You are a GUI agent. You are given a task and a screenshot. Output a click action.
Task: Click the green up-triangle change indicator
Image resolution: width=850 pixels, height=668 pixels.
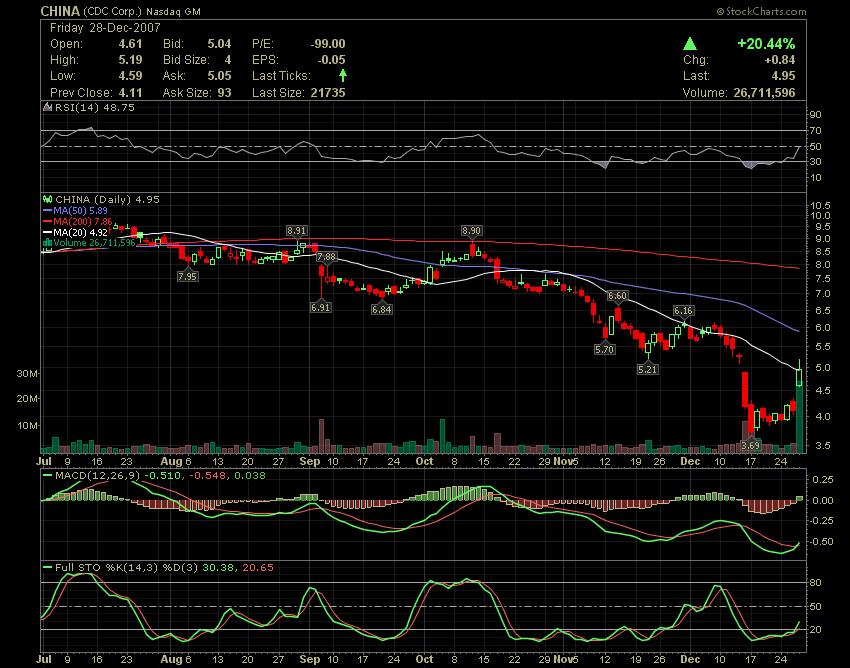[690, 43]
